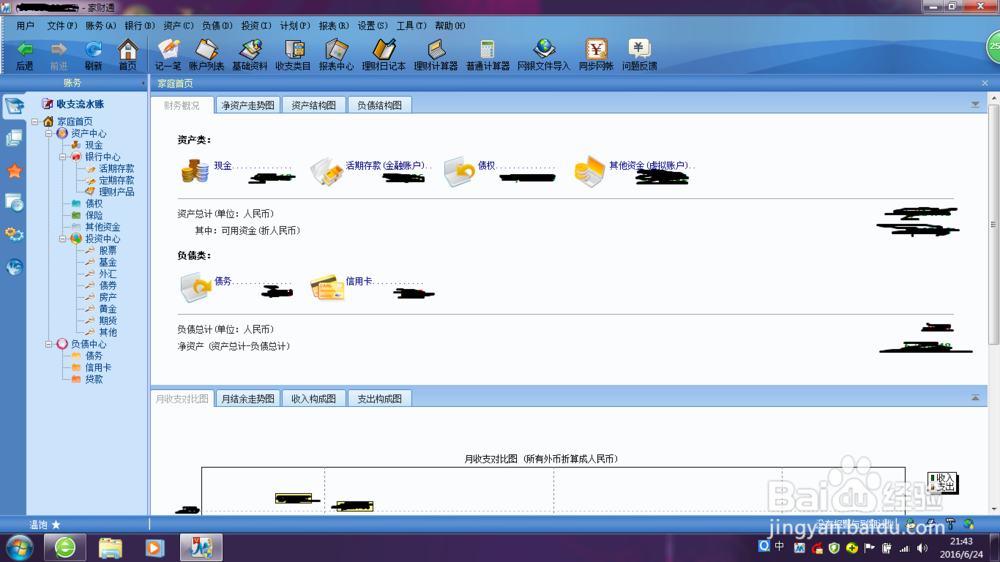Select the gears sidebar icon

click(14, 234)
